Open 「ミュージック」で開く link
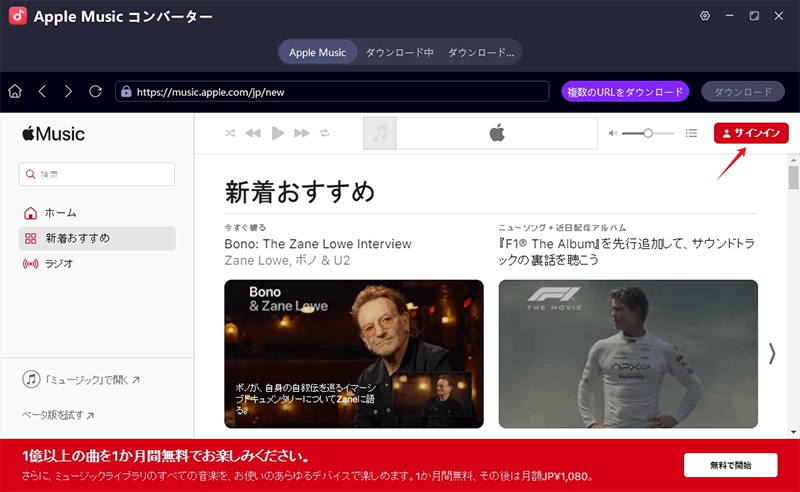This screenshot has width=800, height=492. [x=92, y=380]
